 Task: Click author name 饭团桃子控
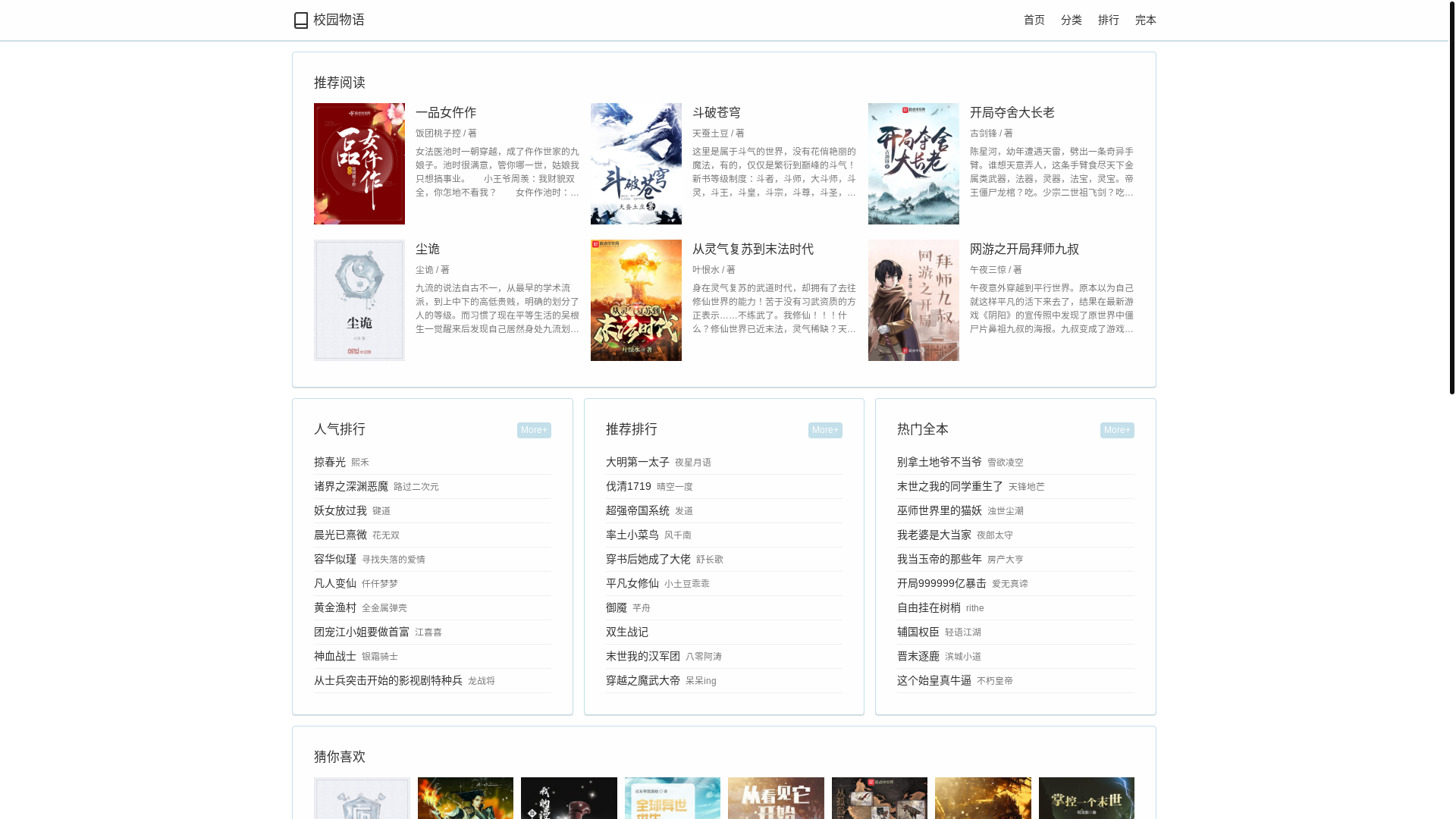tap(438, 133)
